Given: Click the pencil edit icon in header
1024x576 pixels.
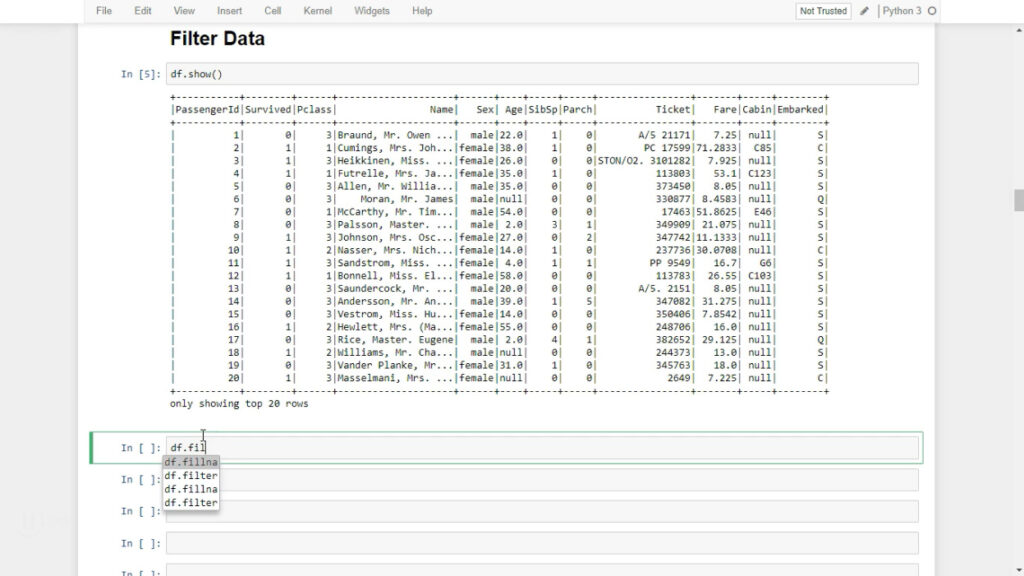Looking at the screenshot, I should (864, 11).
